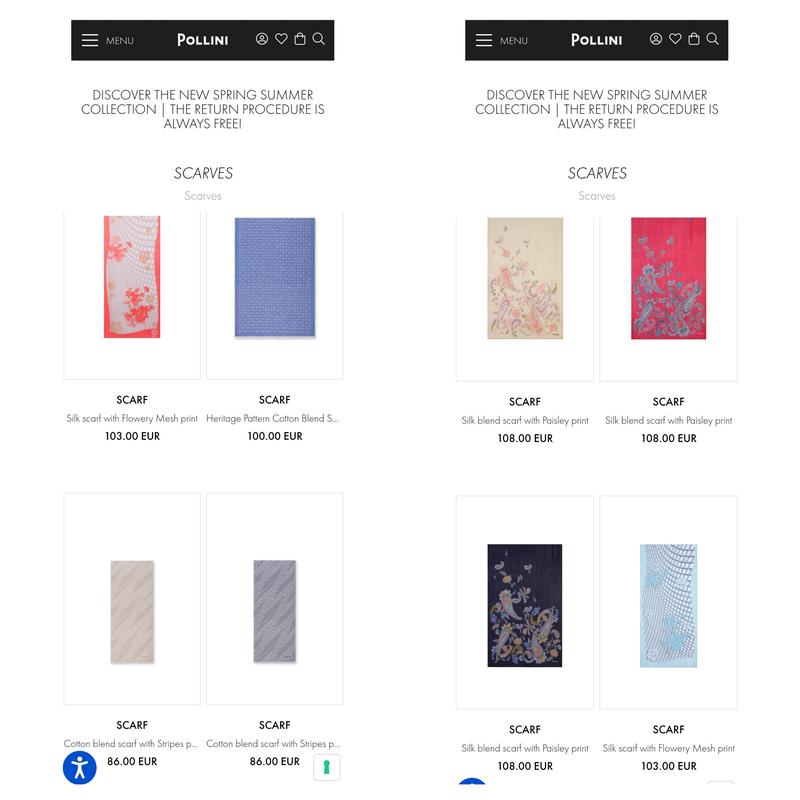
Task: Open Heritage Pattern Cotton Blend product title
Action: click(x=272, y=418)
